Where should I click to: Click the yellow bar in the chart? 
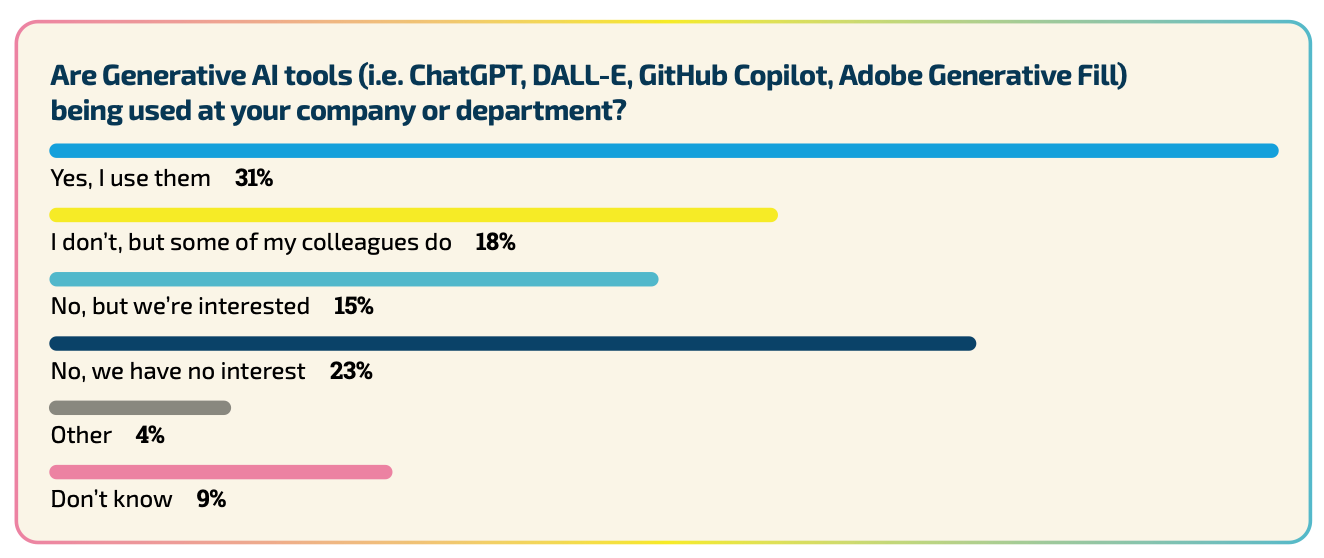[x=413, y=215]
